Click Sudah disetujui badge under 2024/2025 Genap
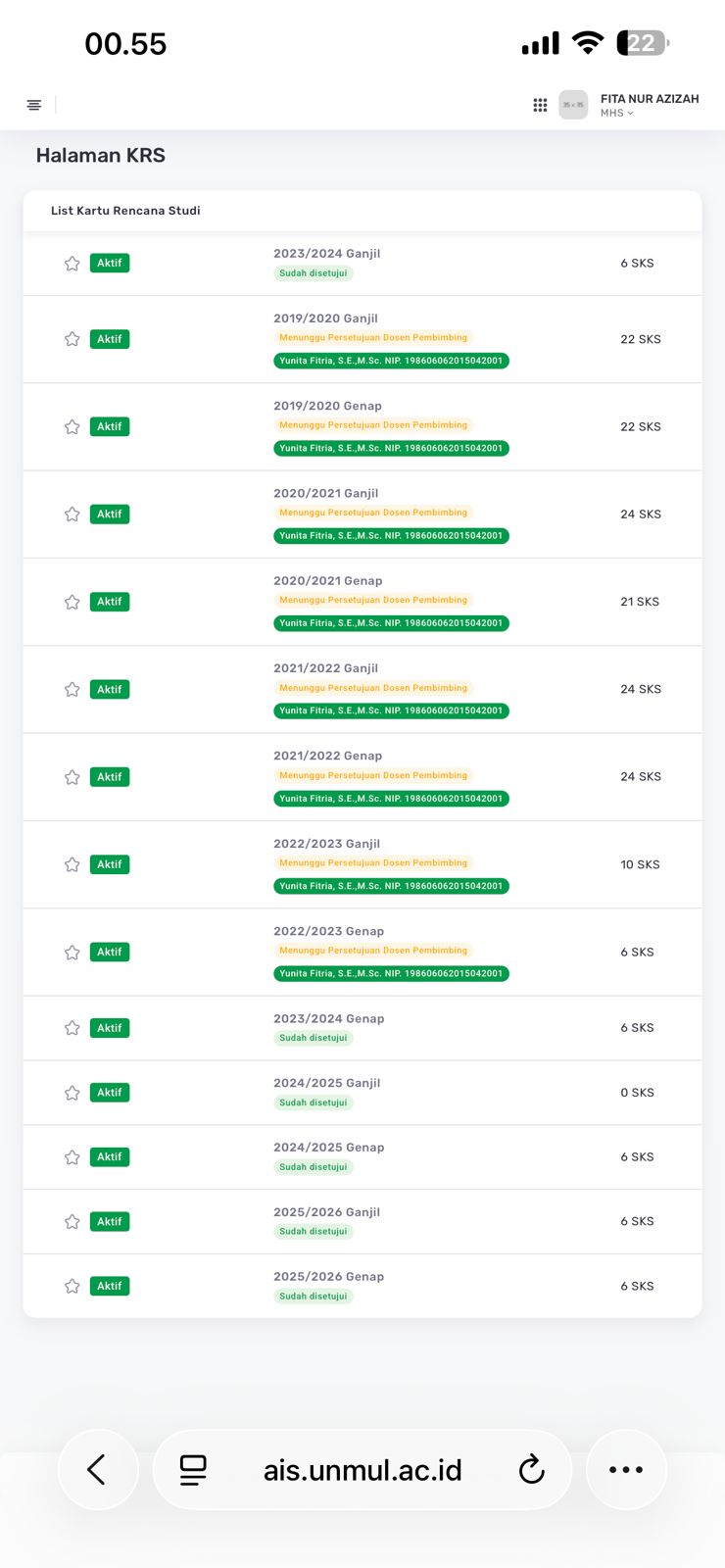The image size is (725, 1568). coord(314,1167)
